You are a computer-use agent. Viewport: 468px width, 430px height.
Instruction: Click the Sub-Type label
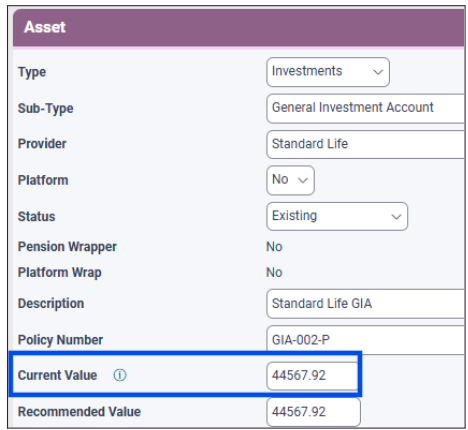click(x=45, y=108)
